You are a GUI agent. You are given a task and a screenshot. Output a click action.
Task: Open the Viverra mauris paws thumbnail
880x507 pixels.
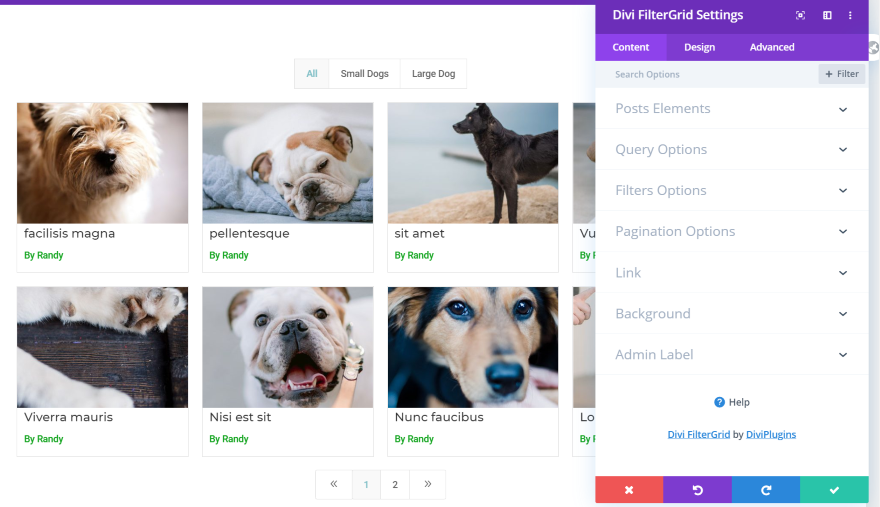pos(103,347)
